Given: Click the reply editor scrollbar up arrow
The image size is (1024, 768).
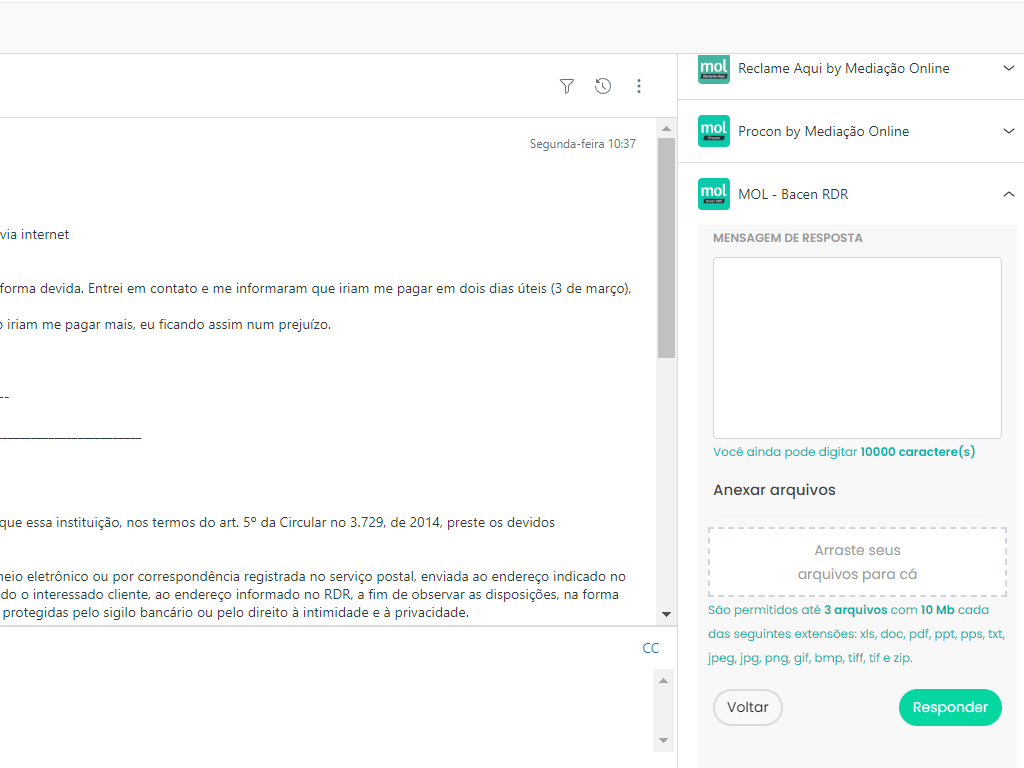Looking at the screenshot, I should 662,679.
